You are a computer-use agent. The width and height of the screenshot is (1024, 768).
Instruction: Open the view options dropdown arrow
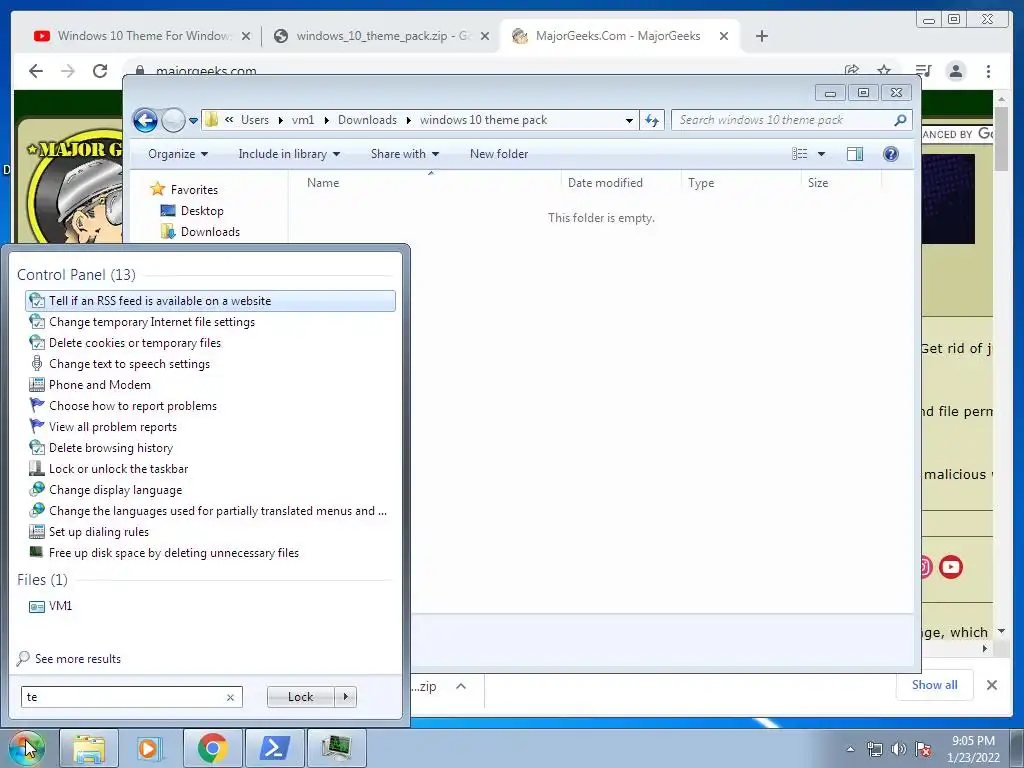pyautogui.click(x=822, y=154)
